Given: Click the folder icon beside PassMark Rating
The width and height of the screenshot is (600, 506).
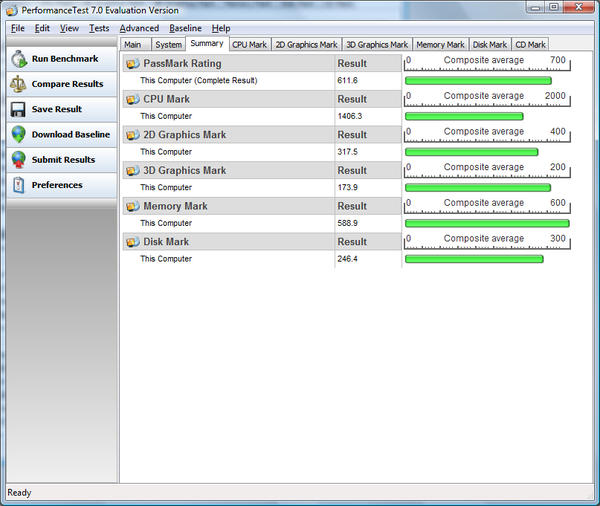Looking at the screenshot, I should [131, 63].
